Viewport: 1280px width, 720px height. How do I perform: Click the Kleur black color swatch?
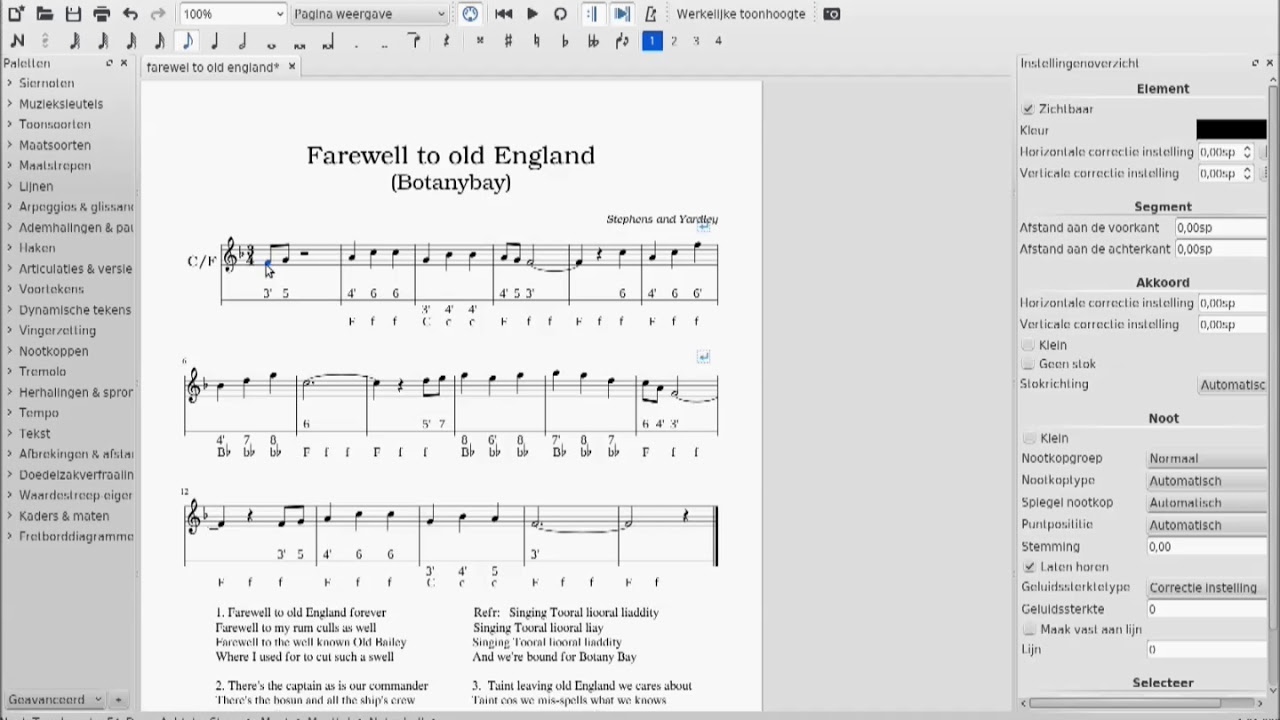[1231, 130]
